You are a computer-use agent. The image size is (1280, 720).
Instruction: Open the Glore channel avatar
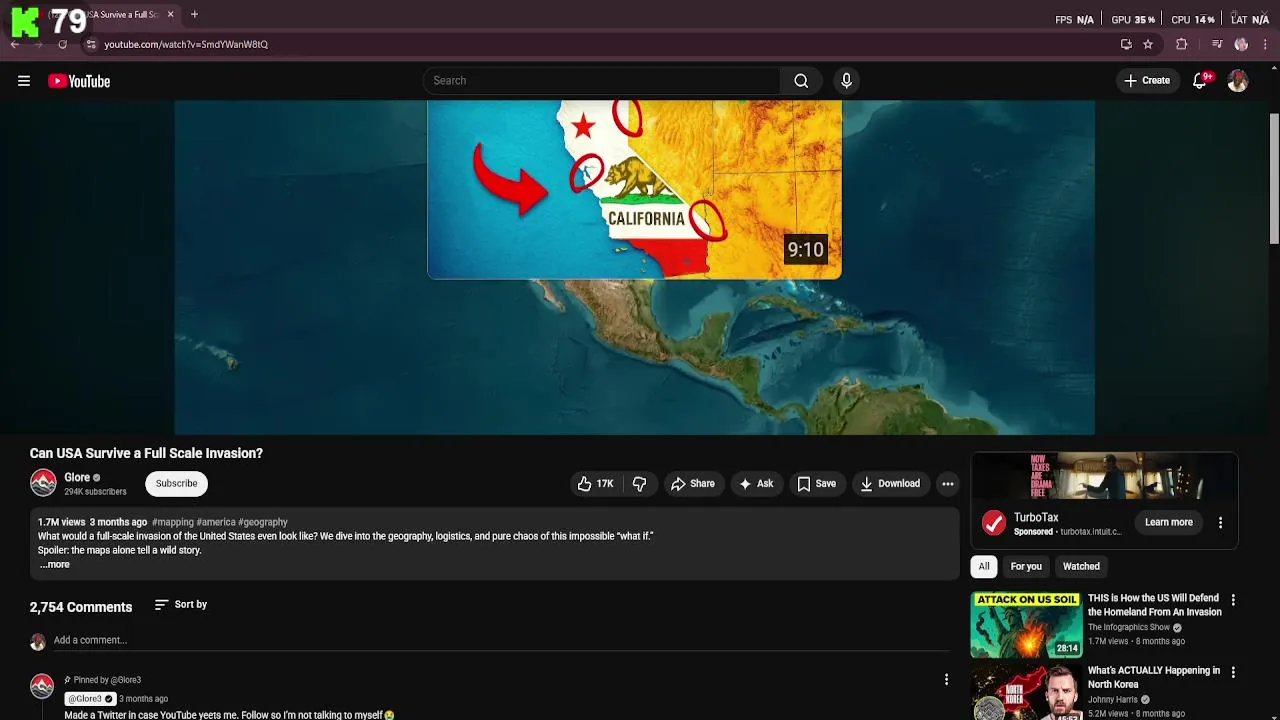click(43, 483)
